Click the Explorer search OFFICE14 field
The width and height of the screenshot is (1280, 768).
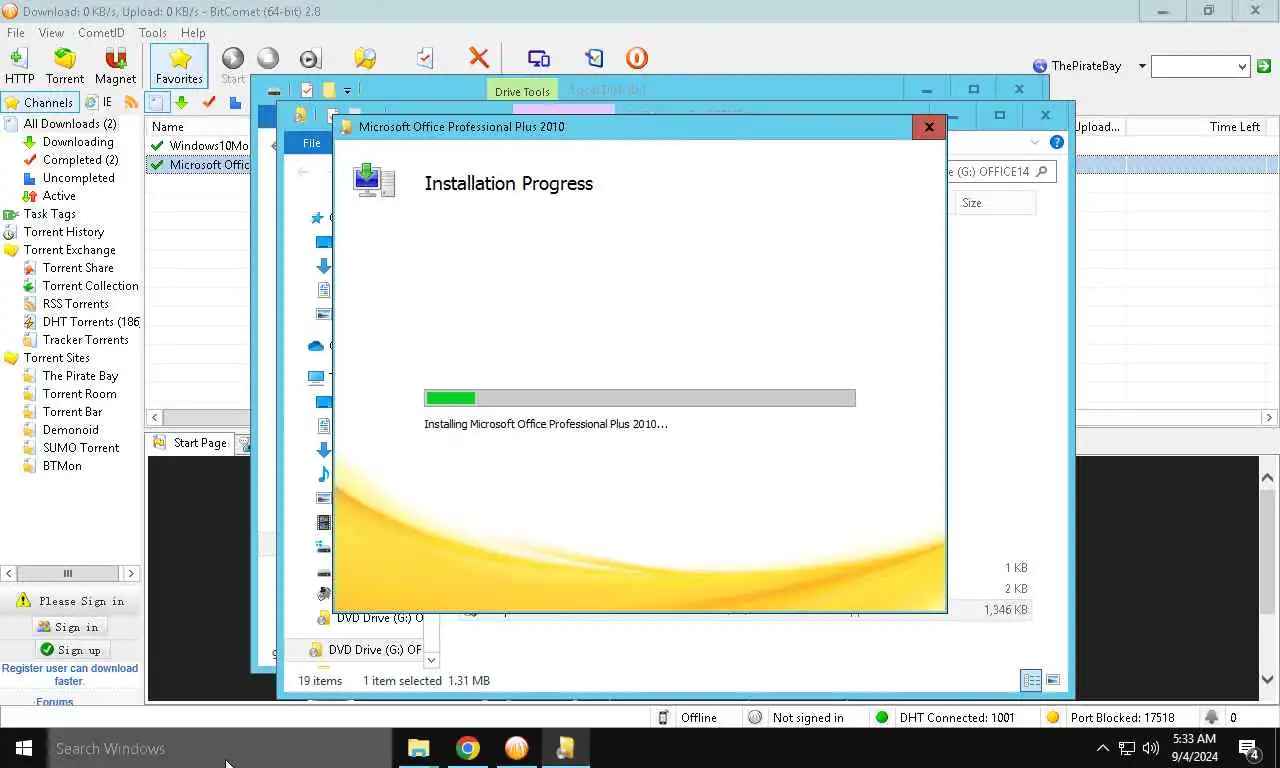[x=1001, y=171]
